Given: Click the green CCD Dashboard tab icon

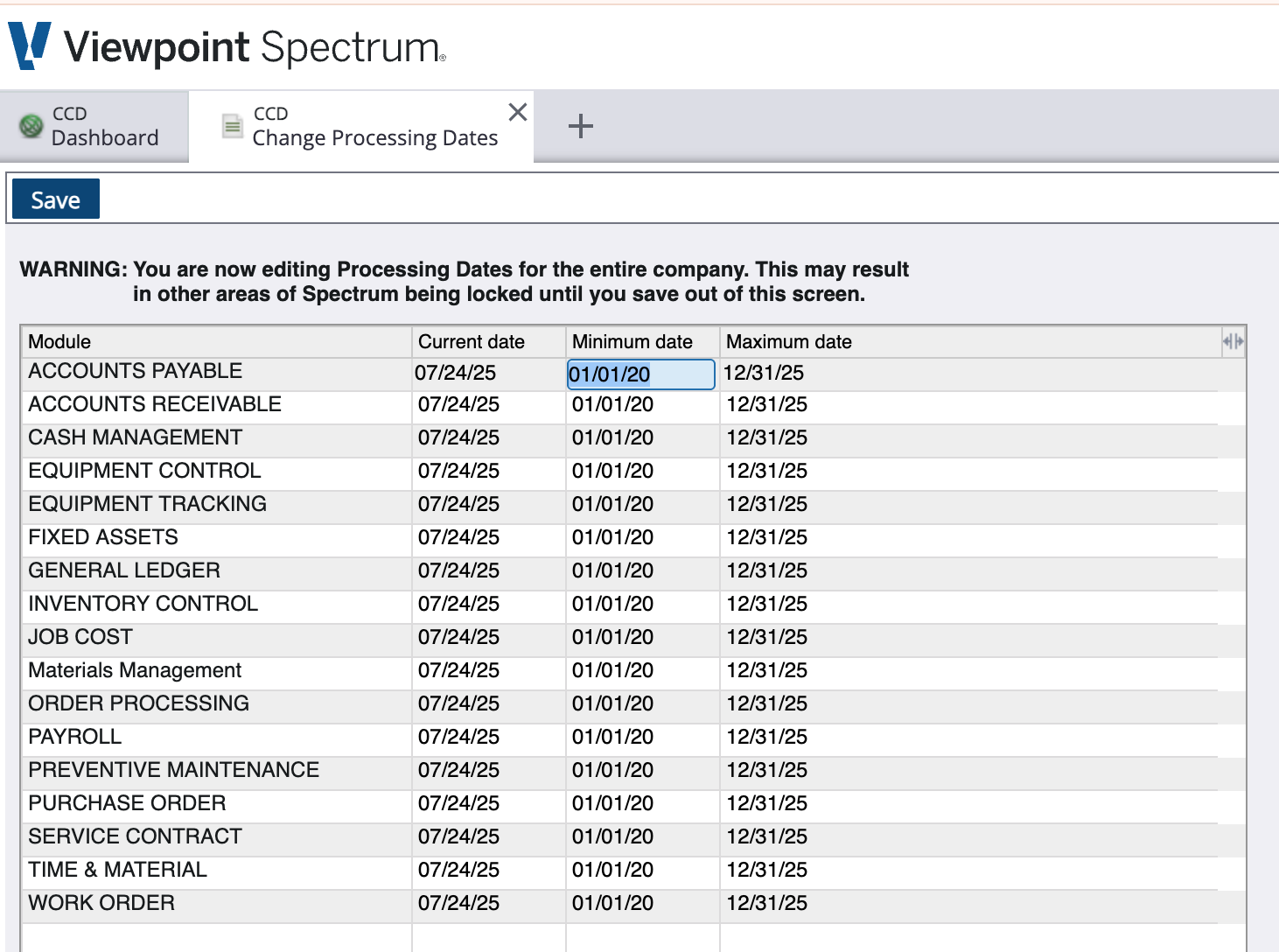Looking at the screenshot, I should coord(31,126).
